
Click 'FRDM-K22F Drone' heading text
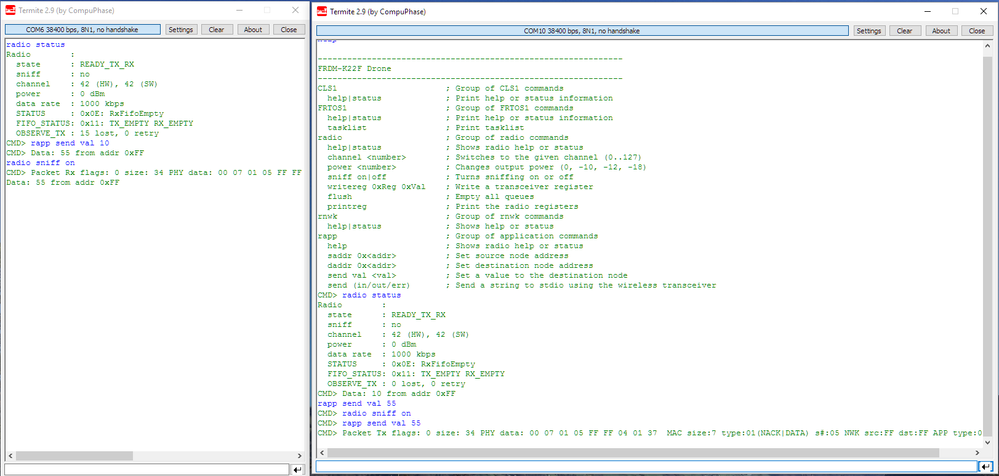[x=354, y=68]
